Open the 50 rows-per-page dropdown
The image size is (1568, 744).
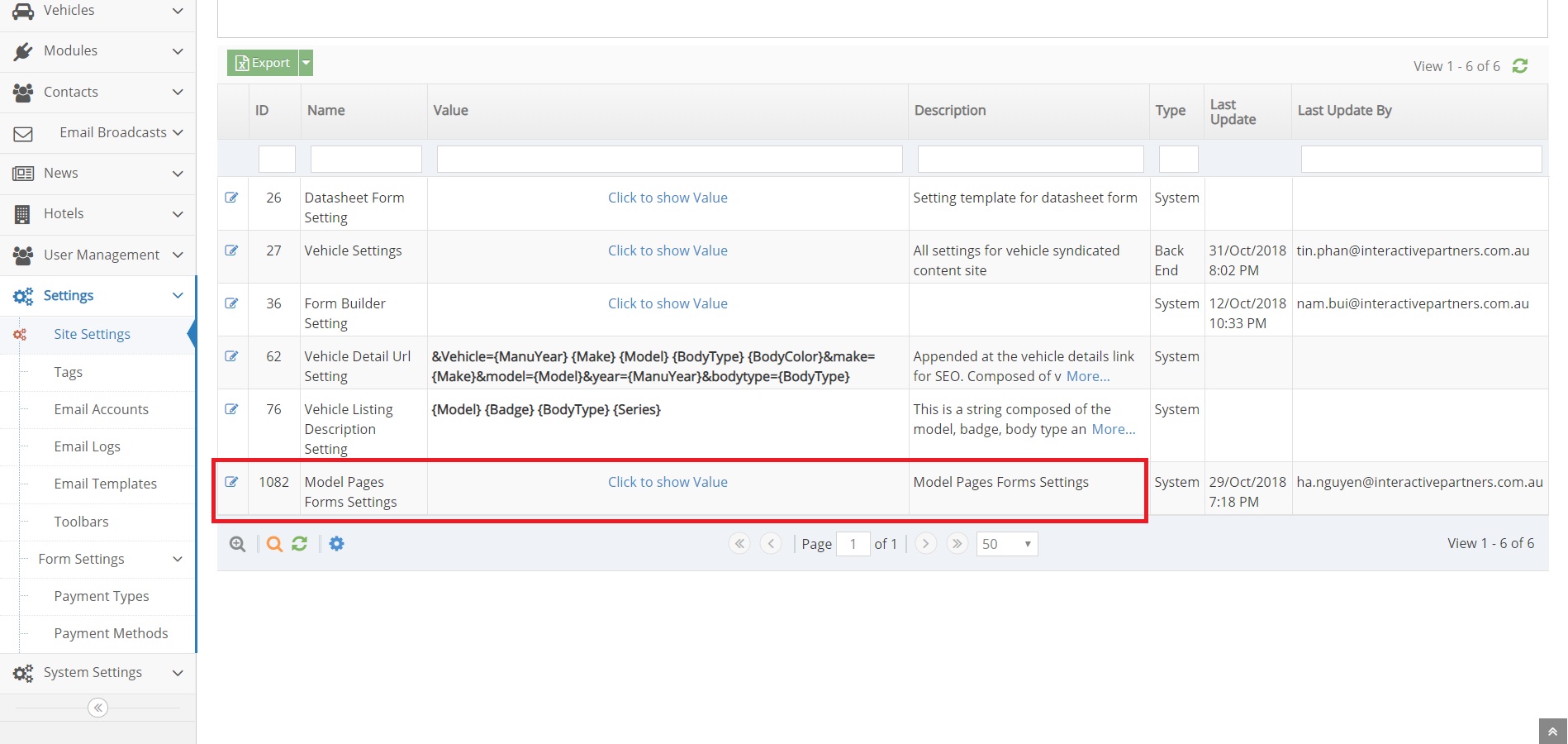point(1006,544)
